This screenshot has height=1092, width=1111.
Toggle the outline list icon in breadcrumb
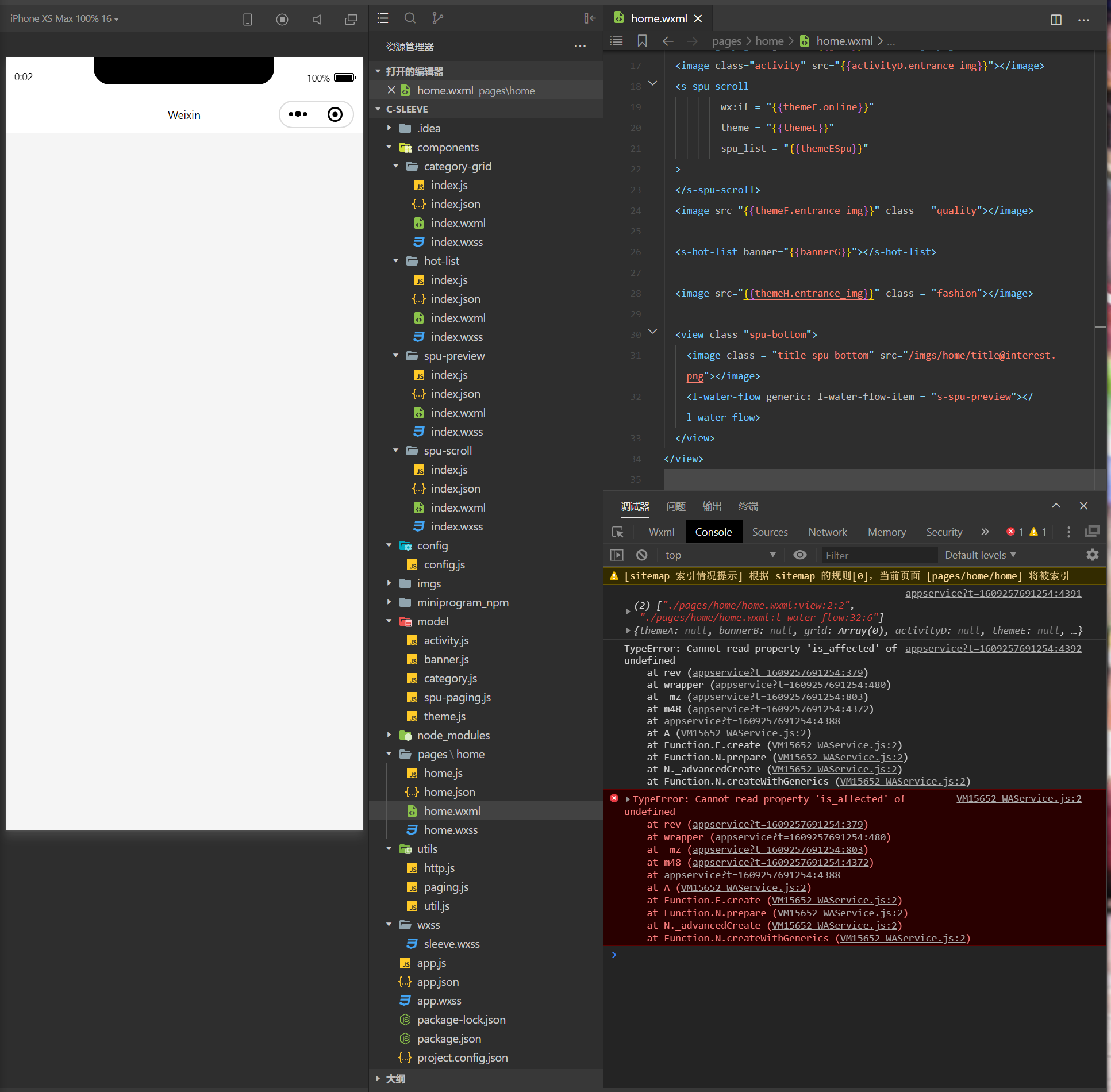click(617, 41)
